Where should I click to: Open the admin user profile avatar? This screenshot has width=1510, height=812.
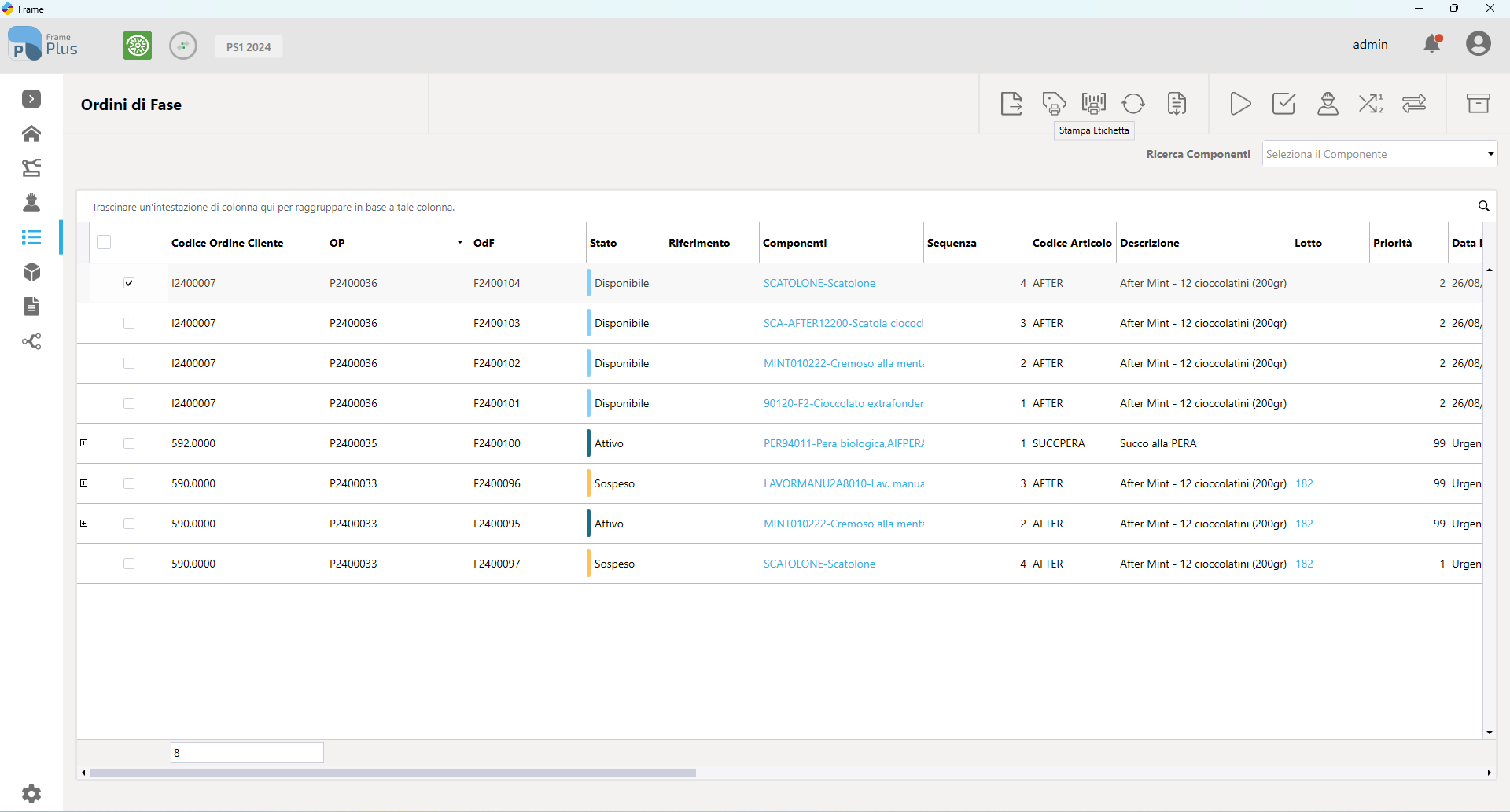pyautogui.click(x=1479, y=43)
